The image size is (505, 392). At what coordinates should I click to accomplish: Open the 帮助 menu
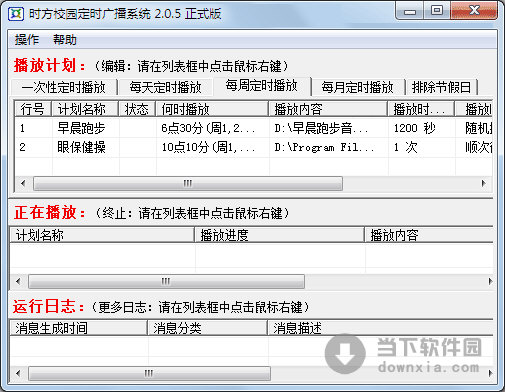65,40
